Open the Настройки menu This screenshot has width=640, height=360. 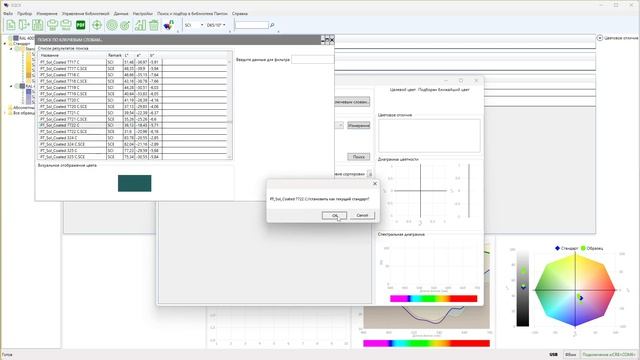pos(142,13)
